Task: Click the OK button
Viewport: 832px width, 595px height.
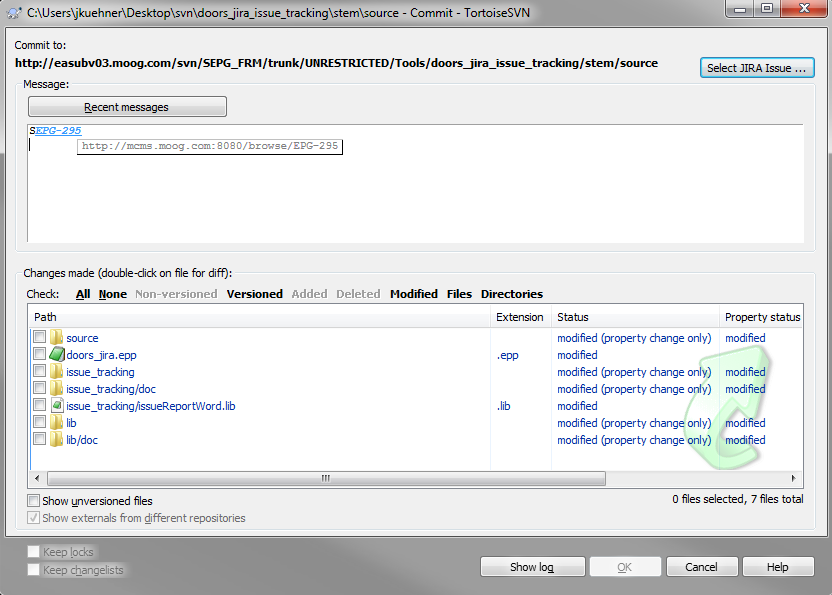Action: click(x=625, y=567)
